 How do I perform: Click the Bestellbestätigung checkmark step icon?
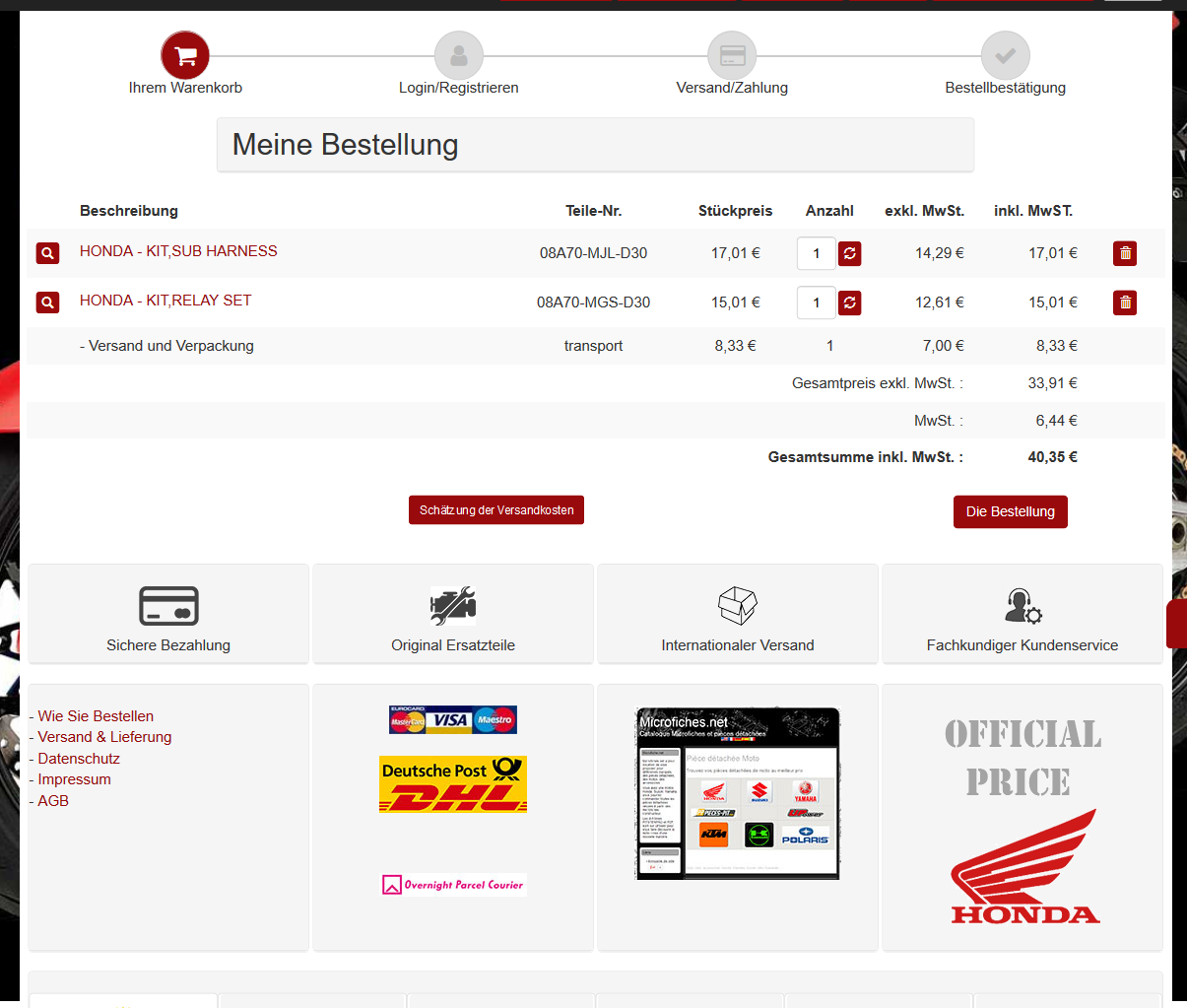point(1005,55)
